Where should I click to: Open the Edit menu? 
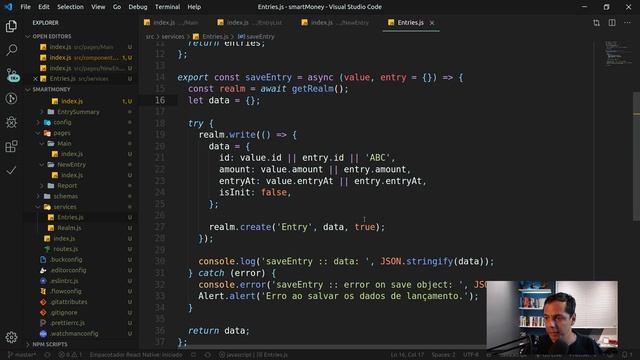point(44,7)
